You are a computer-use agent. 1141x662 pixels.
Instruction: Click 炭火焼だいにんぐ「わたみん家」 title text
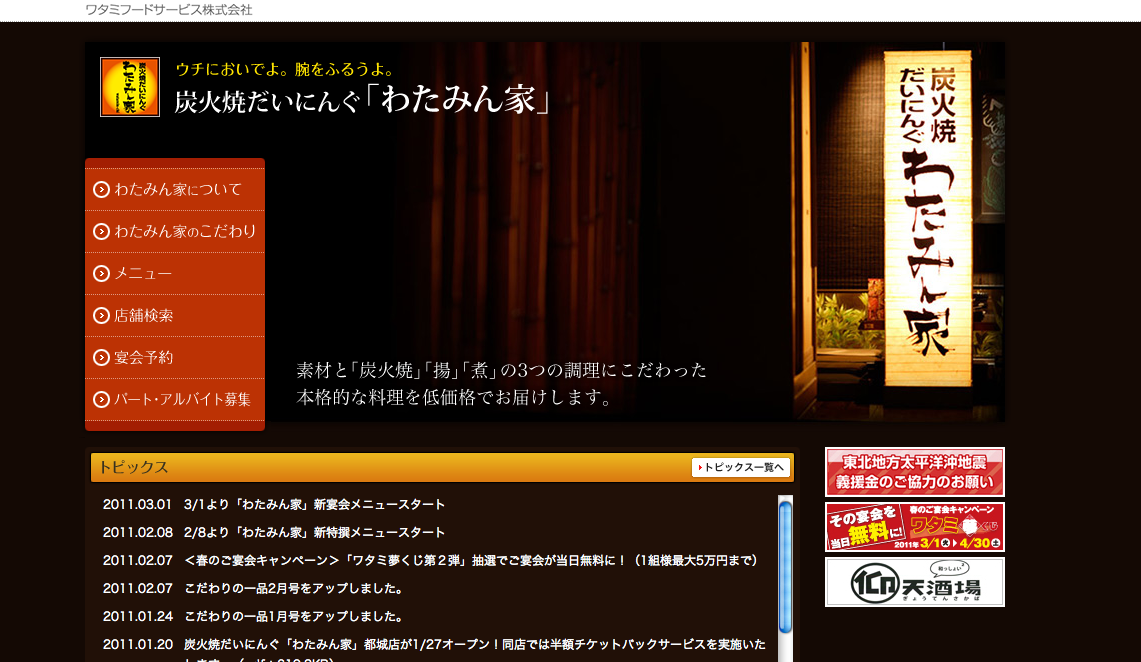click(x=362, y=100)
